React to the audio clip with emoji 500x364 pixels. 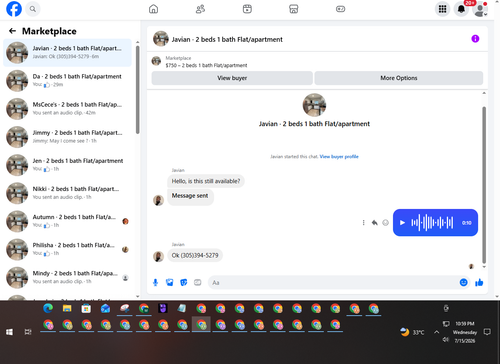click(385, 223)
